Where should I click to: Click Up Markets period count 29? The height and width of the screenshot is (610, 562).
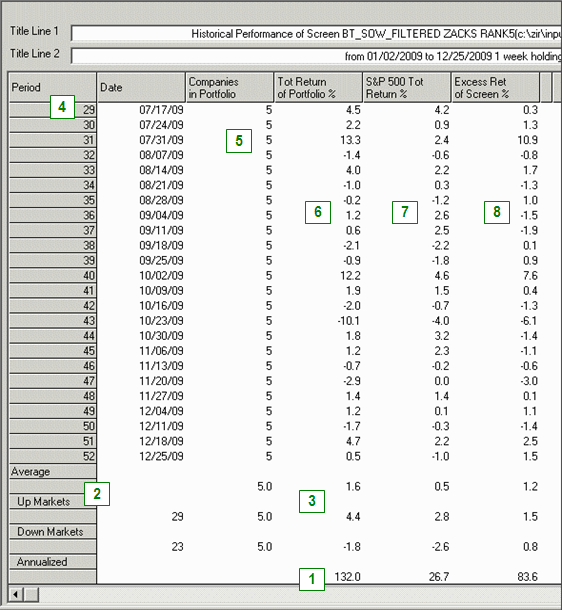[x=177, y=517]
